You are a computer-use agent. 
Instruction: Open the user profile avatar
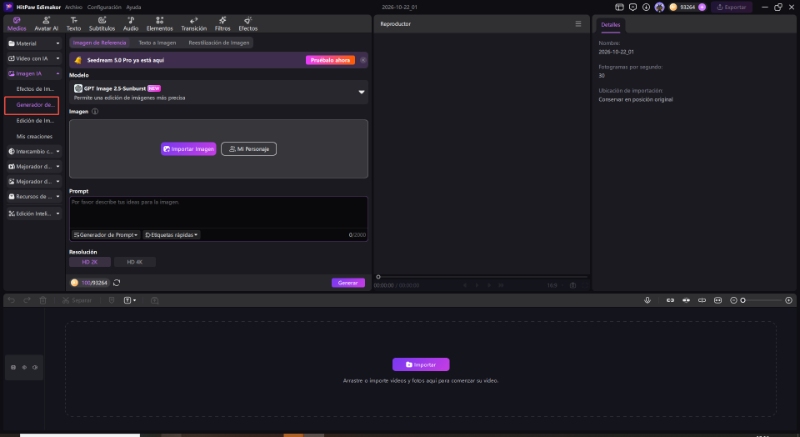(x=660, y=7)
